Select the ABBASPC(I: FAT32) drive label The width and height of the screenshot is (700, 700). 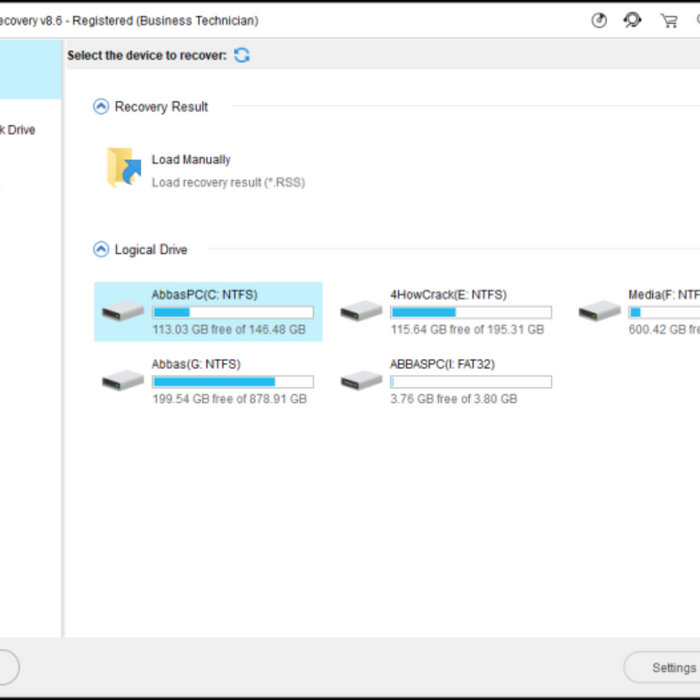point(442,364)
